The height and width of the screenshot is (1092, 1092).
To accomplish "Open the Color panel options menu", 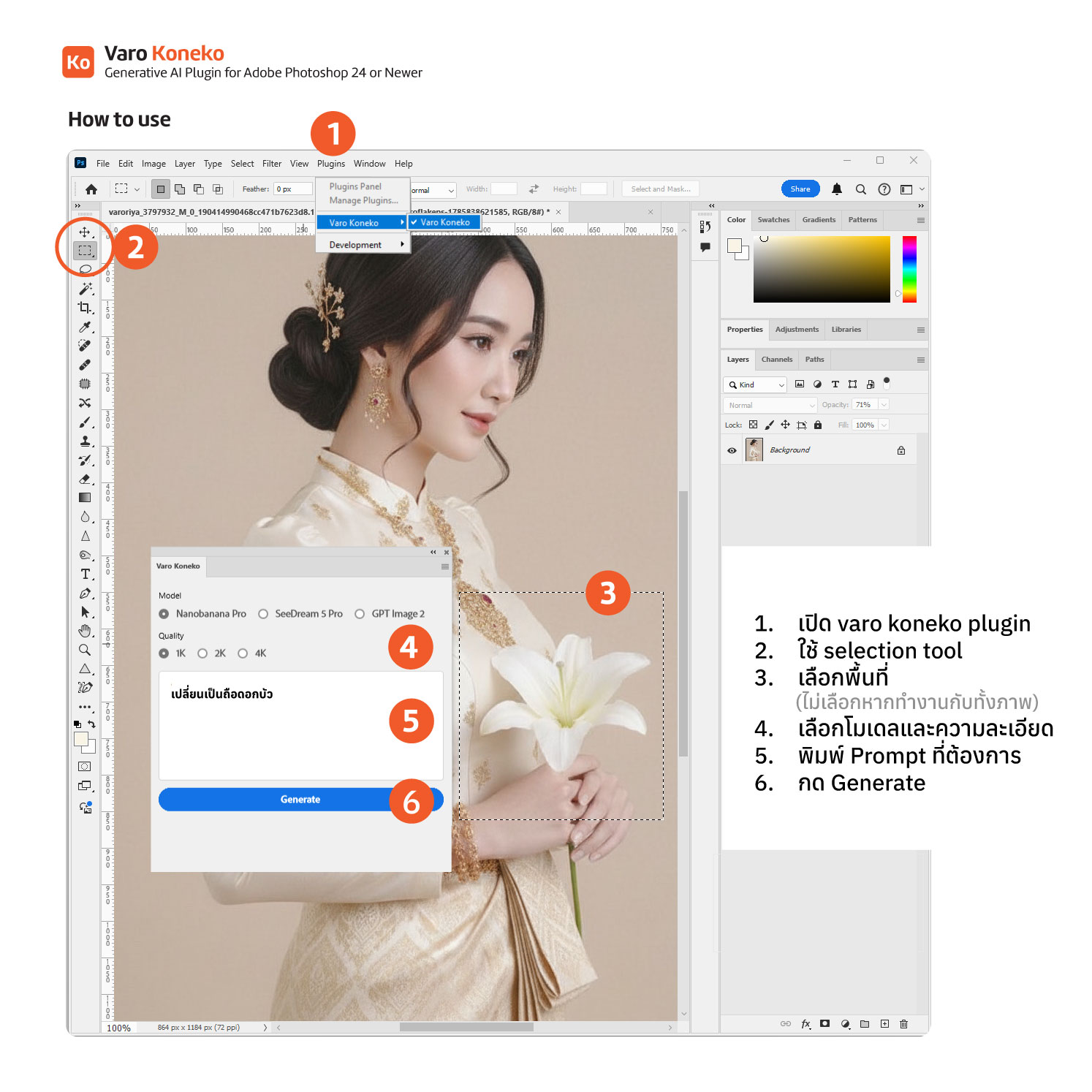I will 921,220.
